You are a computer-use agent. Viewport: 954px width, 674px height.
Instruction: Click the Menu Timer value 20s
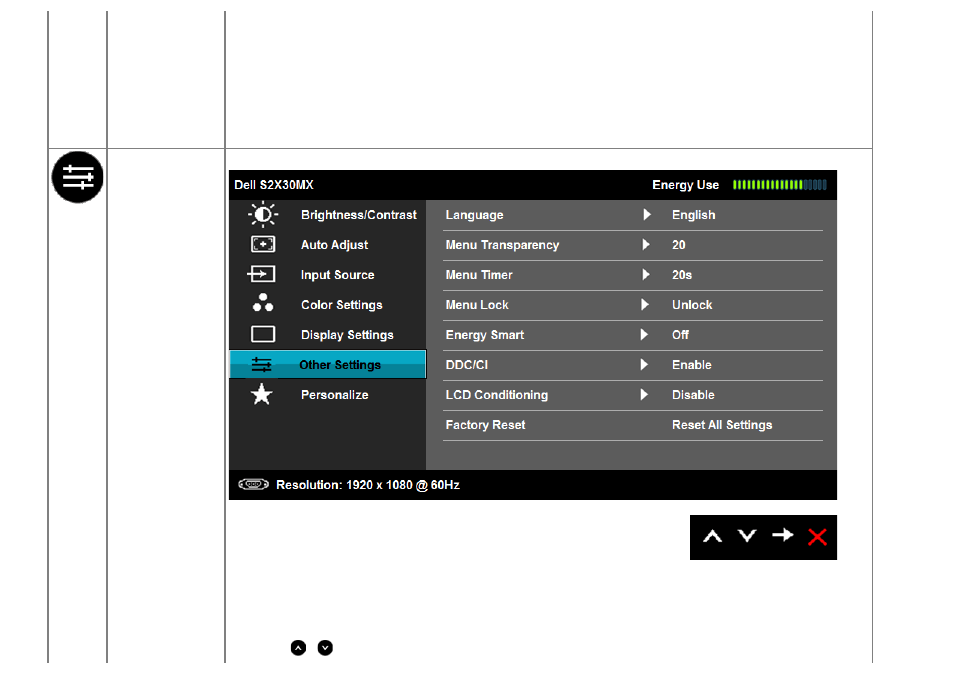[x=682, y=275]
